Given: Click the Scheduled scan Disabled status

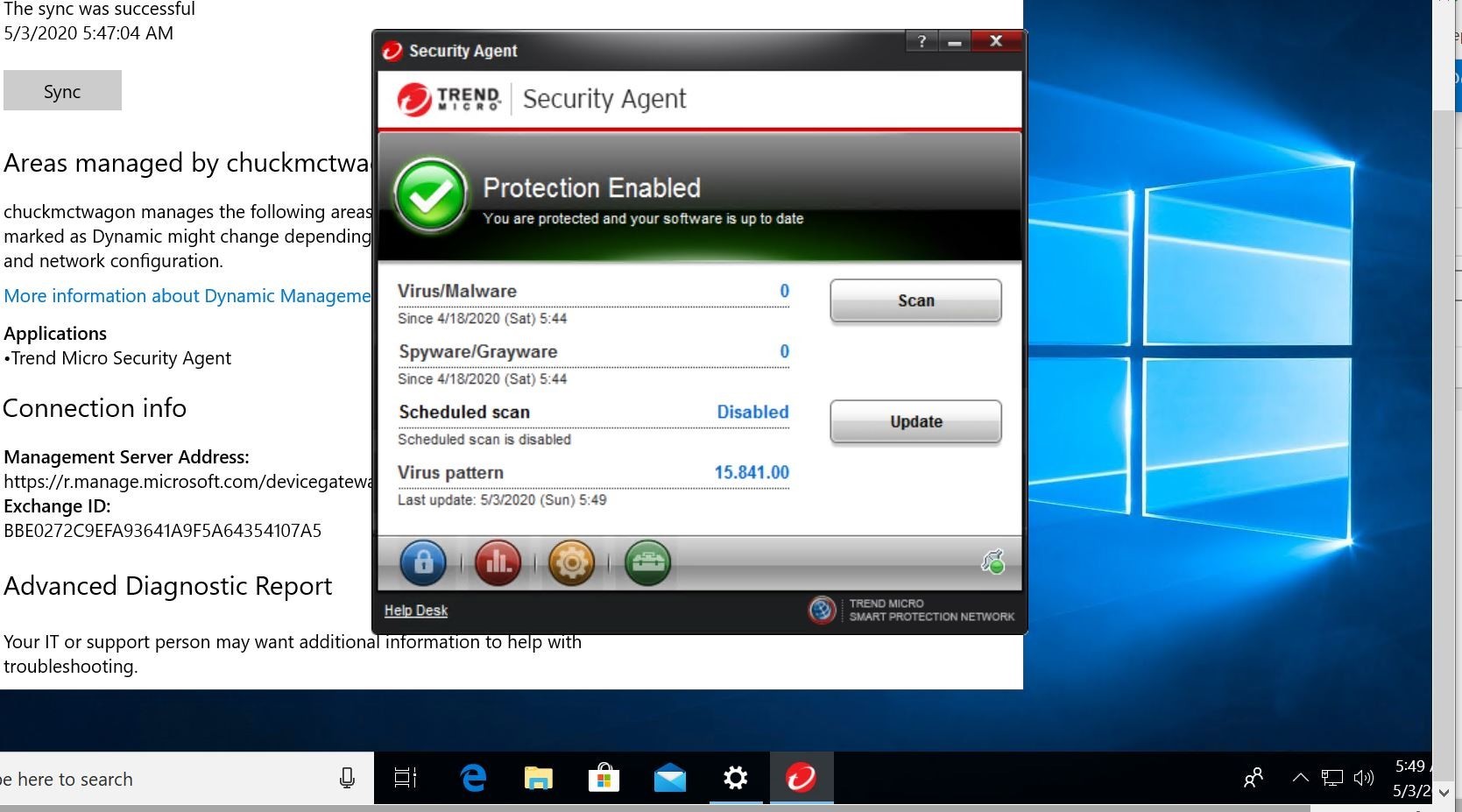Looking at the screenshot, I should point(752,412).
